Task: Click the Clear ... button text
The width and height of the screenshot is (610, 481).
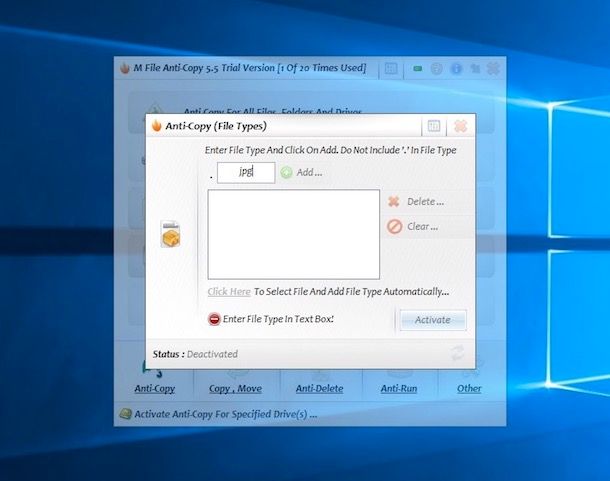Action: pos(422,226)
